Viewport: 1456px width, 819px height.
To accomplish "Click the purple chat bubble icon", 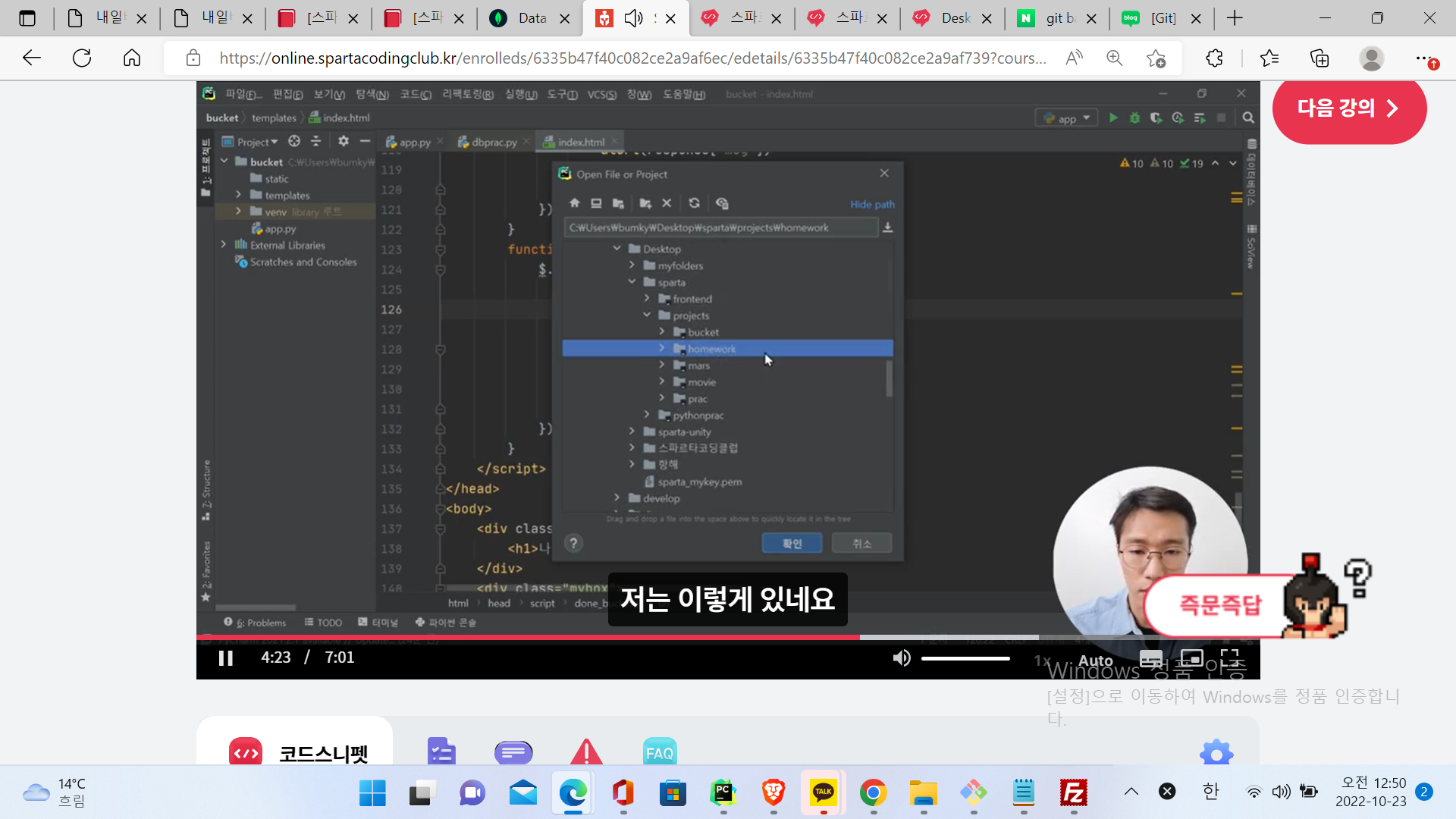I will coord(513,752).
